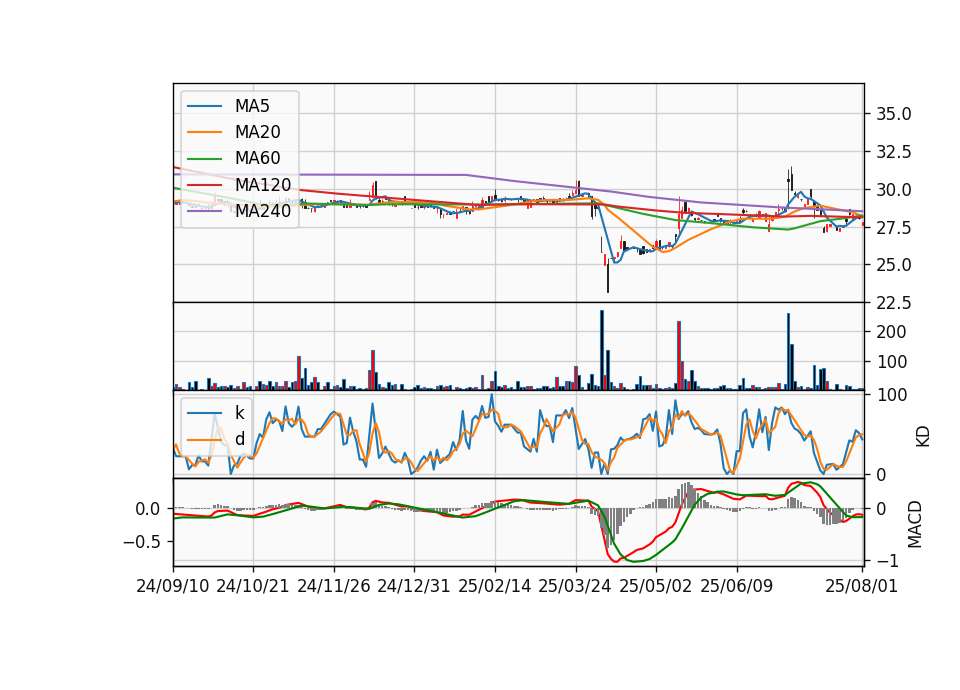The height and width of the screenshot is (690, 960).
Task: Click the 24/11/26 date axis label
Action: coord(334,586)
